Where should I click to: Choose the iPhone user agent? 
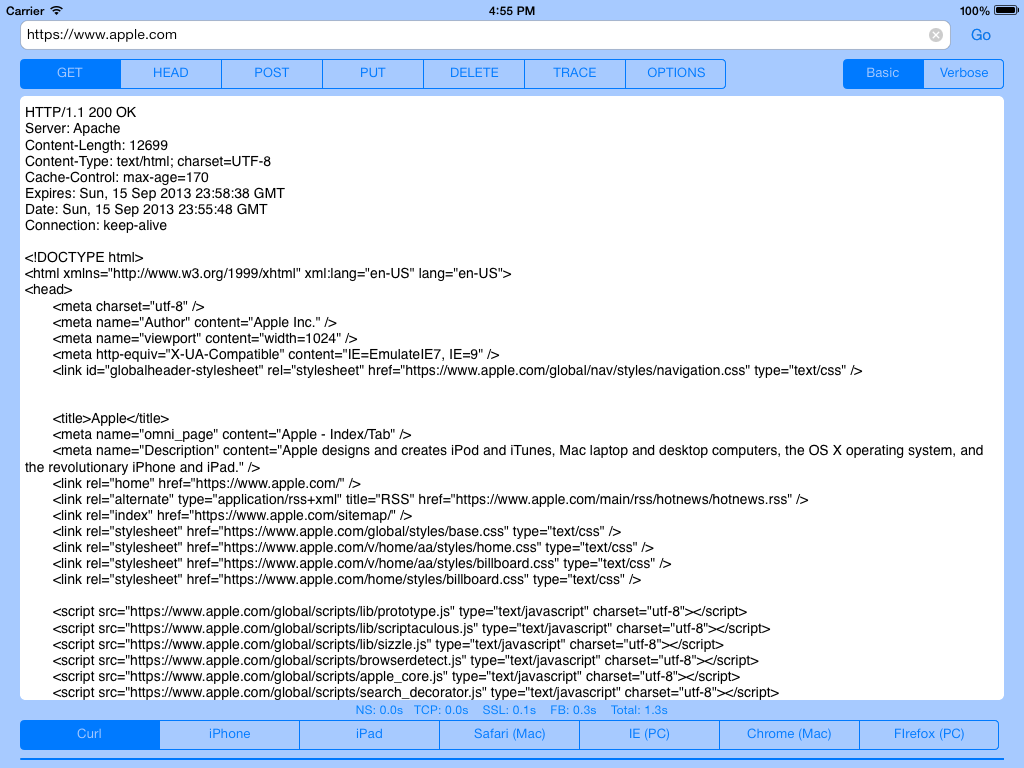pyautogui.click(x=229, y=734)
